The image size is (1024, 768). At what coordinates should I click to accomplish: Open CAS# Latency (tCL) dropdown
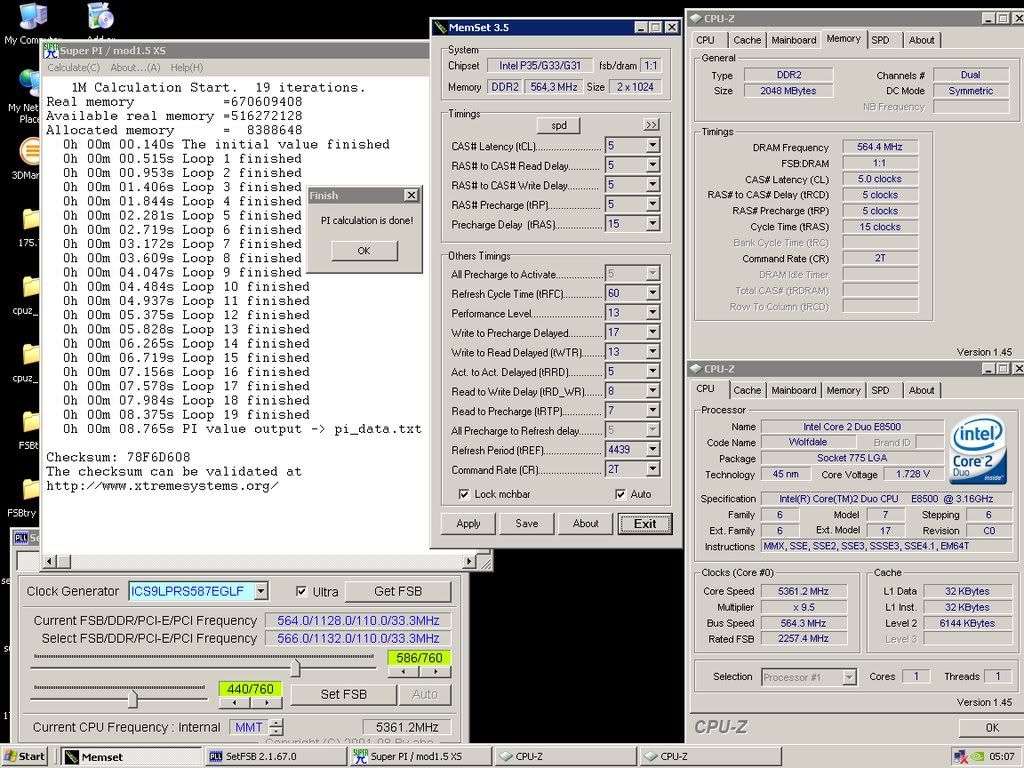652,146
